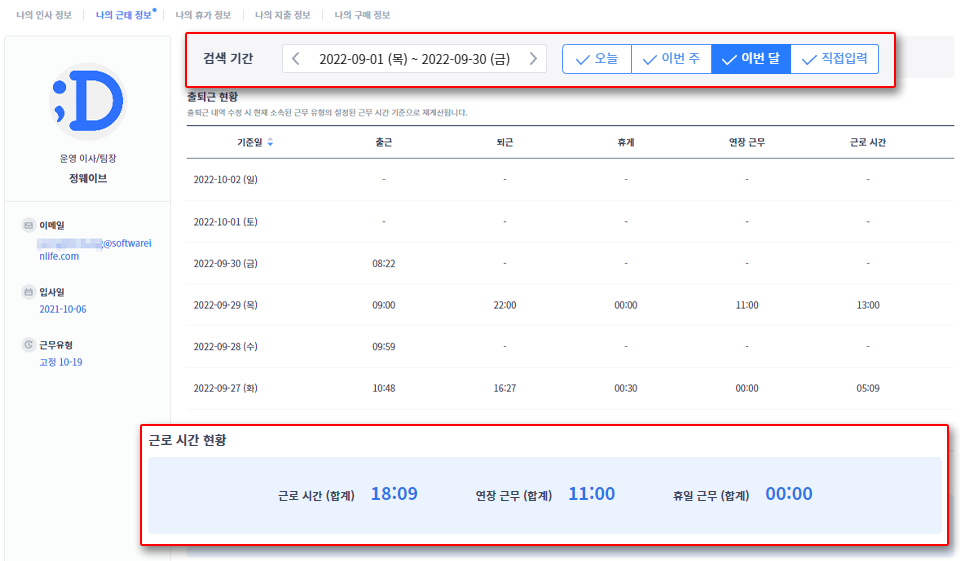Select the 2022-09-28 (수) row date
This screenshot has width=960, height=561.
[225, 347]
